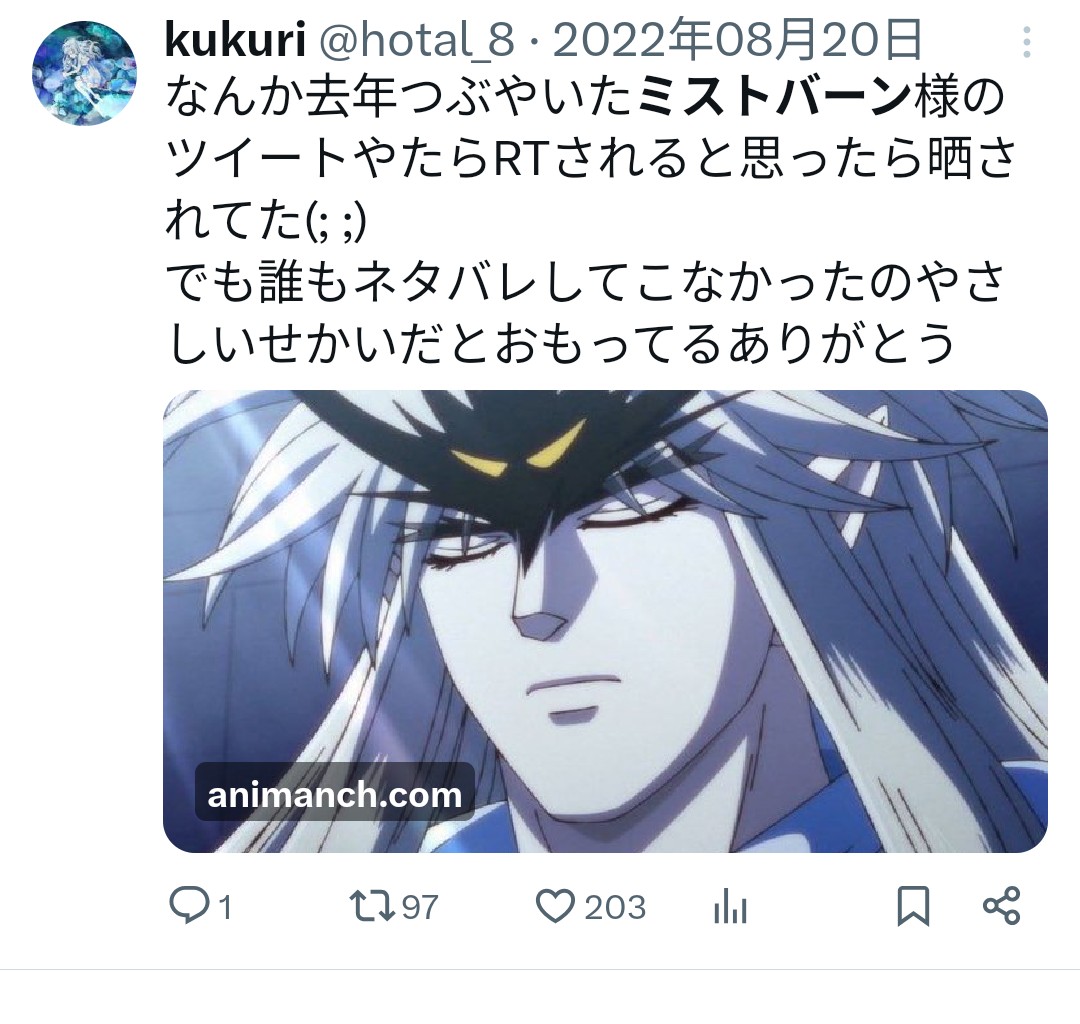Open the anime character link preview image
Image resolution: width=1080 pixels, height=1024 pixels.
pyautogui.click(x=605, y=621)
